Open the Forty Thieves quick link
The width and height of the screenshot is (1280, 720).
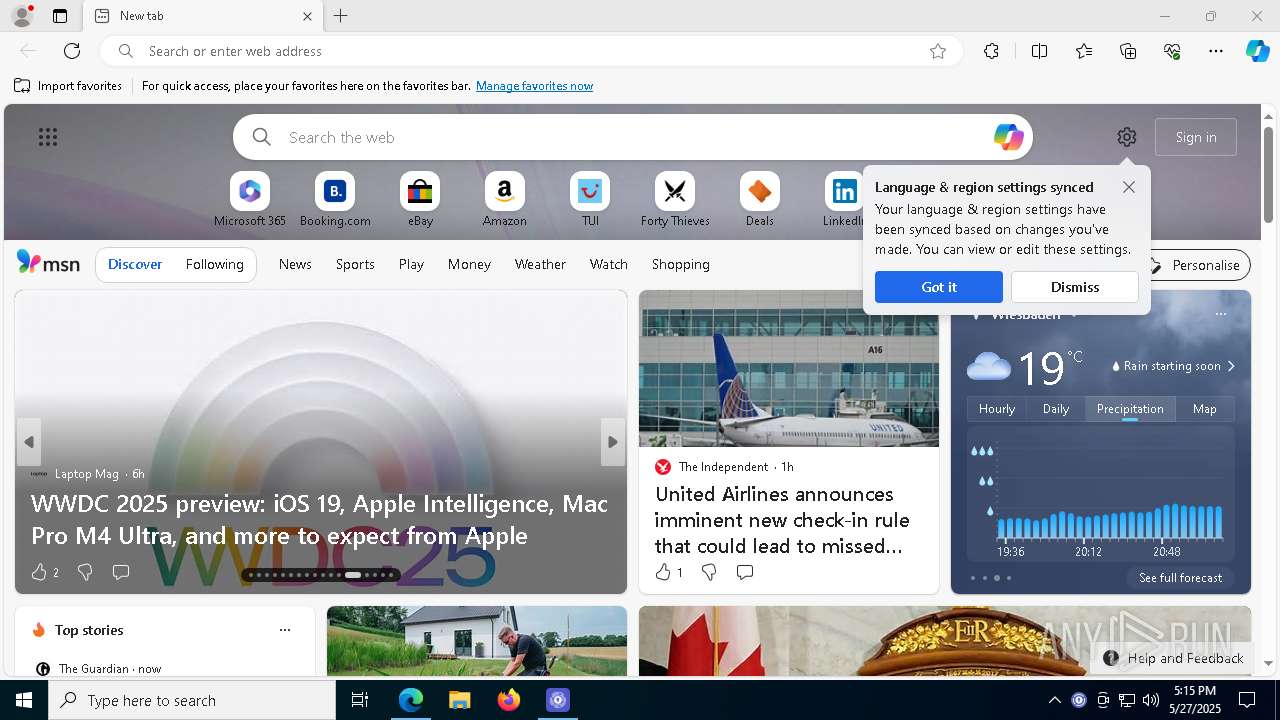point(675,200)
